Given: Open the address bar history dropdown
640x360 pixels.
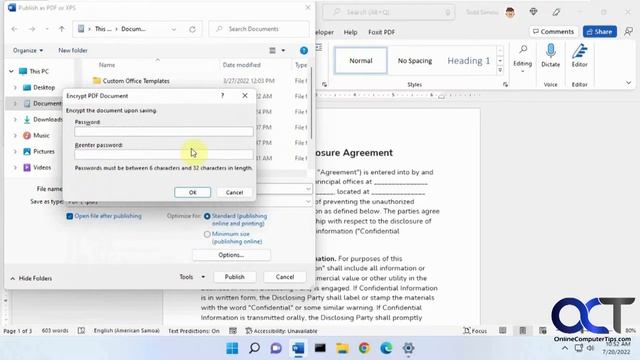Looking at the screenshot, I should tap(174, 29).
